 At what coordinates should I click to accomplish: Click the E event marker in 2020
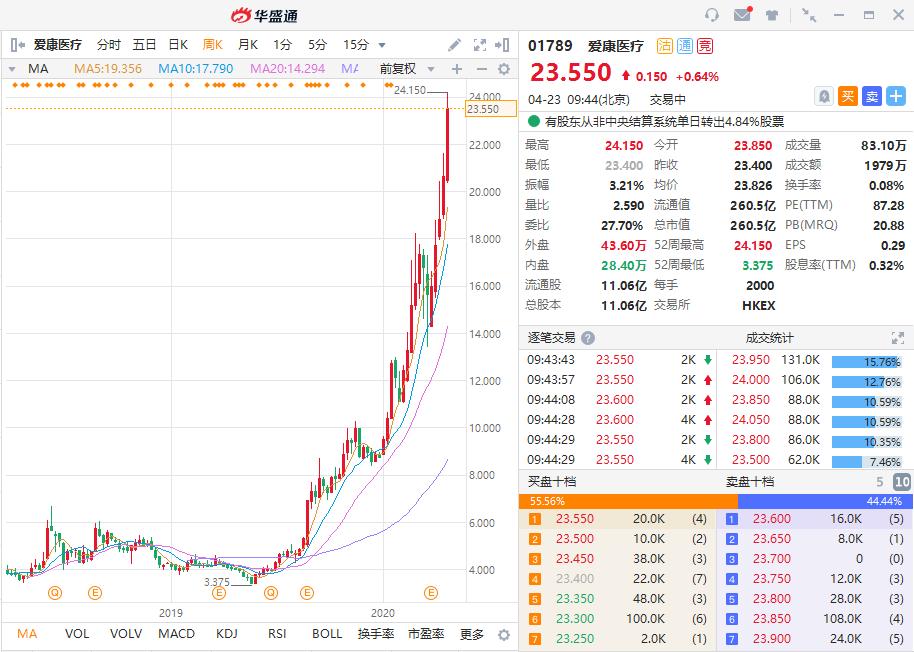pos(431,593)
